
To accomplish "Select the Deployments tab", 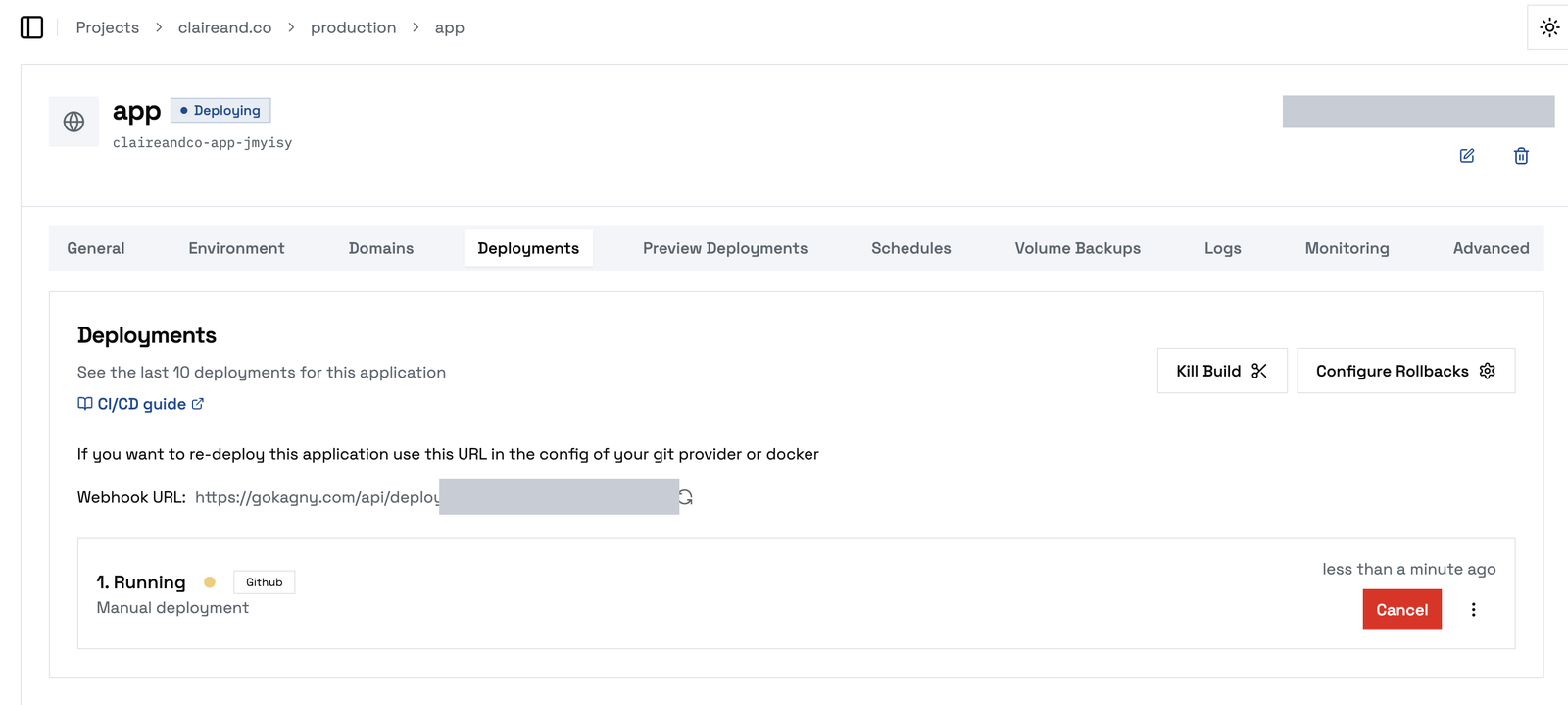I will tap(528, 248).
